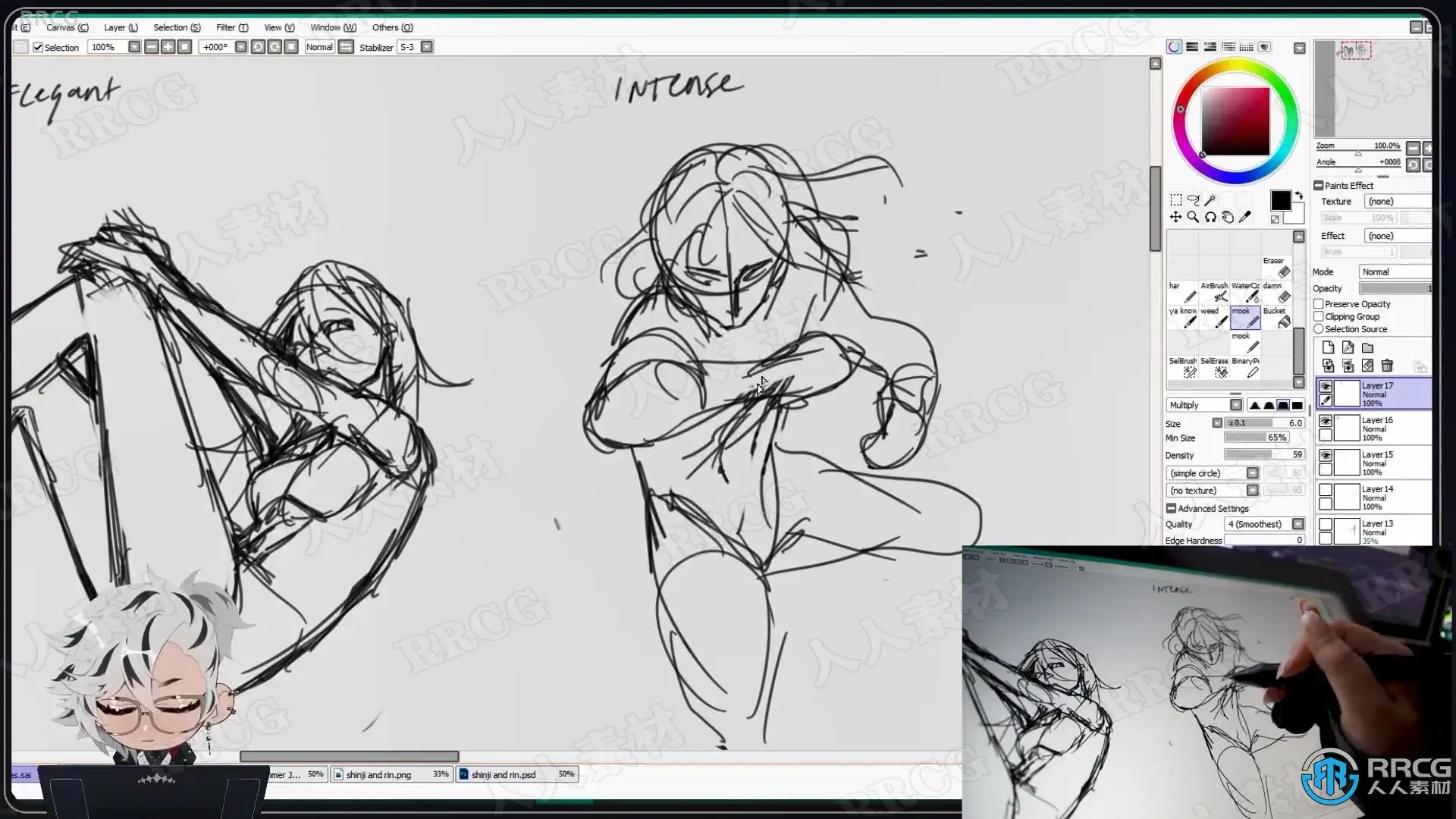This screenshot has width=1456, height=819.
Task: Select the Lasso selection tool
Action: [x=1193, y=200]
